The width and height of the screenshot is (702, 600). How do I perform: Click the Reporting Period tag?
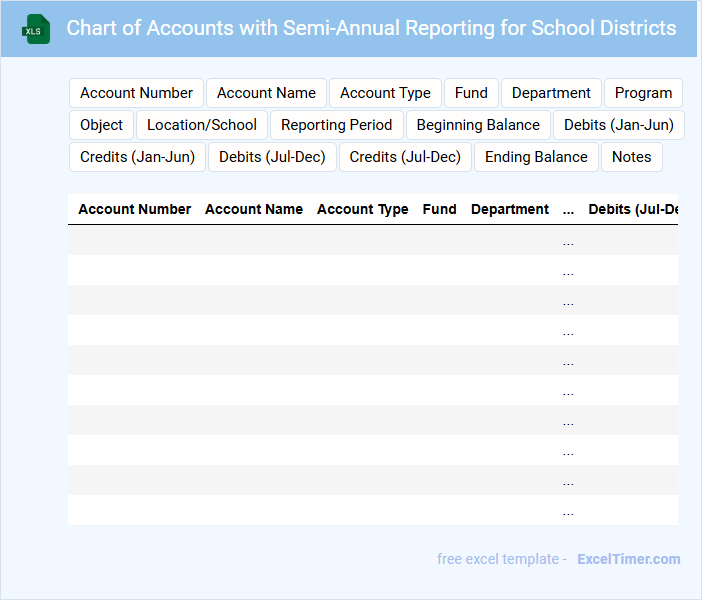(x=336, y=125)
